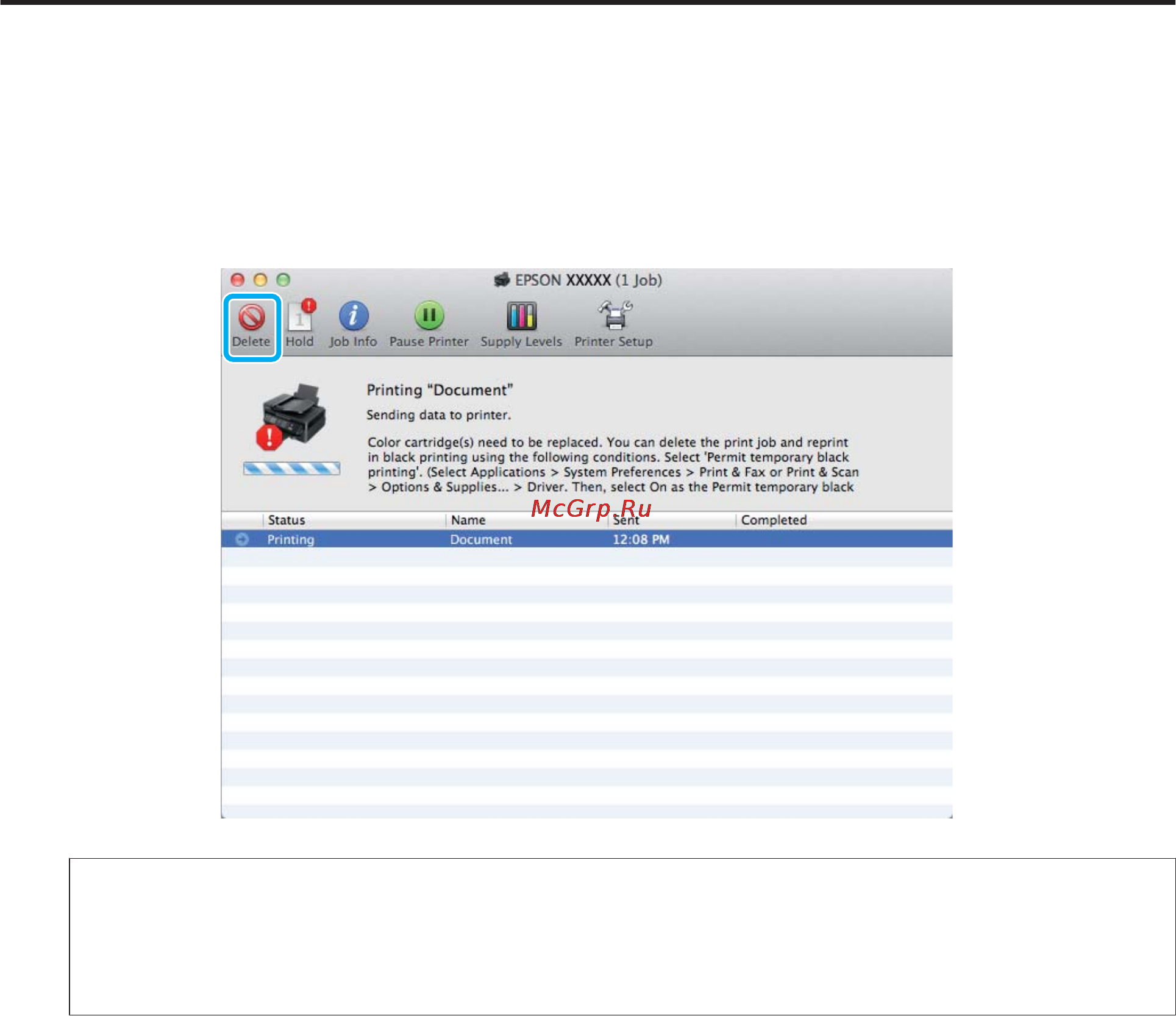Click the Printing "Document" heading
The height and width of the screenshot is (1016, 1176).
[440, 390]
